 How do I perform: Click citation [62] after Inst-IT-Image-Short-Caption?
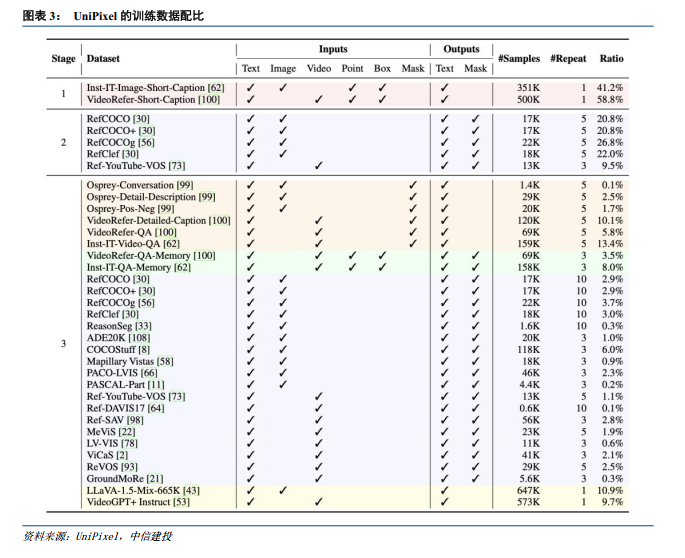tap(215, 88)
